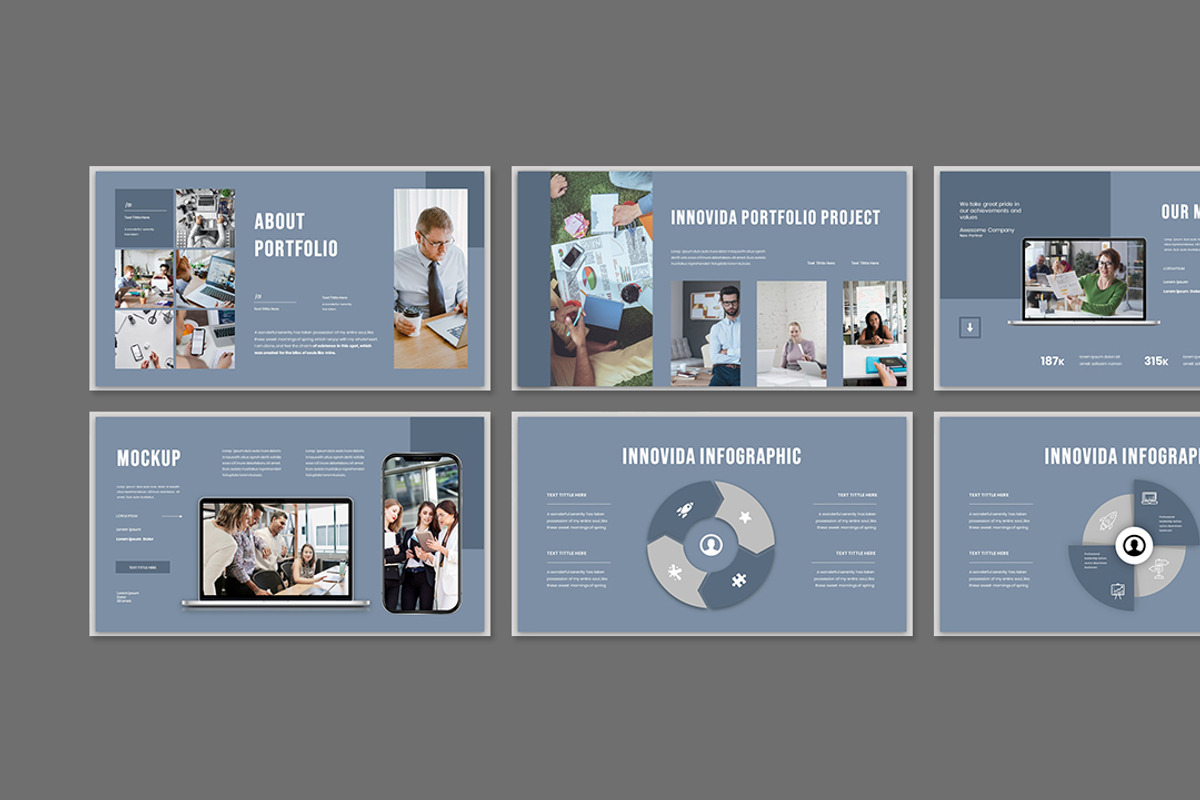Select the 'We take great pride' text block

coord(991,211)
